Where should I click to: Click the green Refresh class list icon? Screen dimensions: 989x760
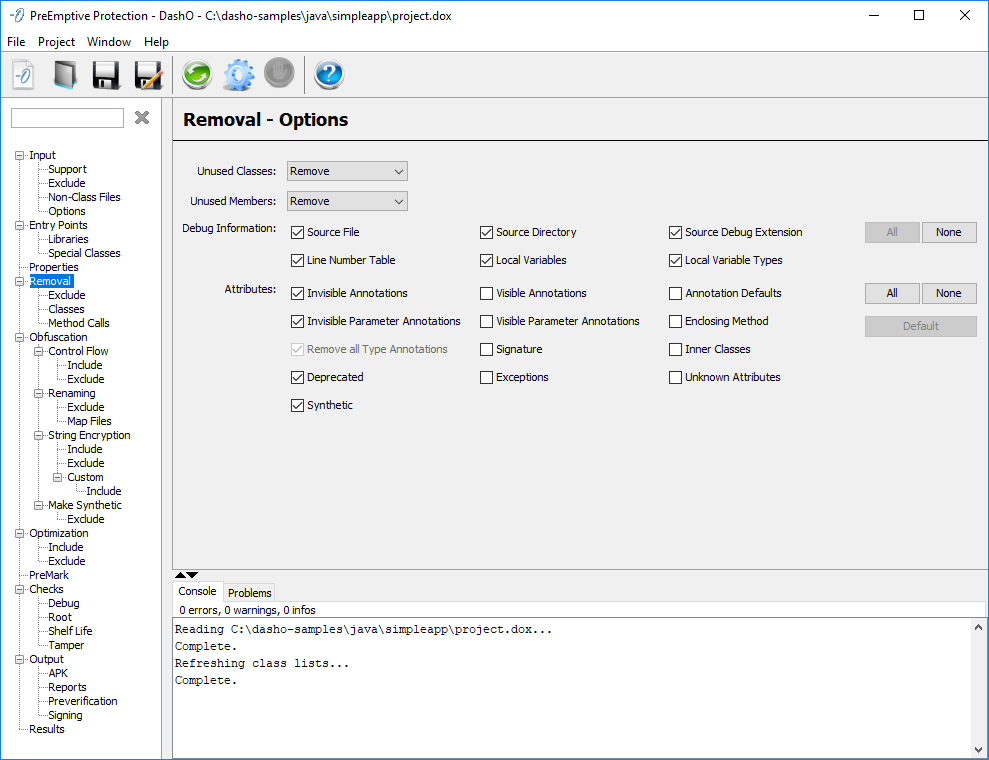tap(197, 75)
